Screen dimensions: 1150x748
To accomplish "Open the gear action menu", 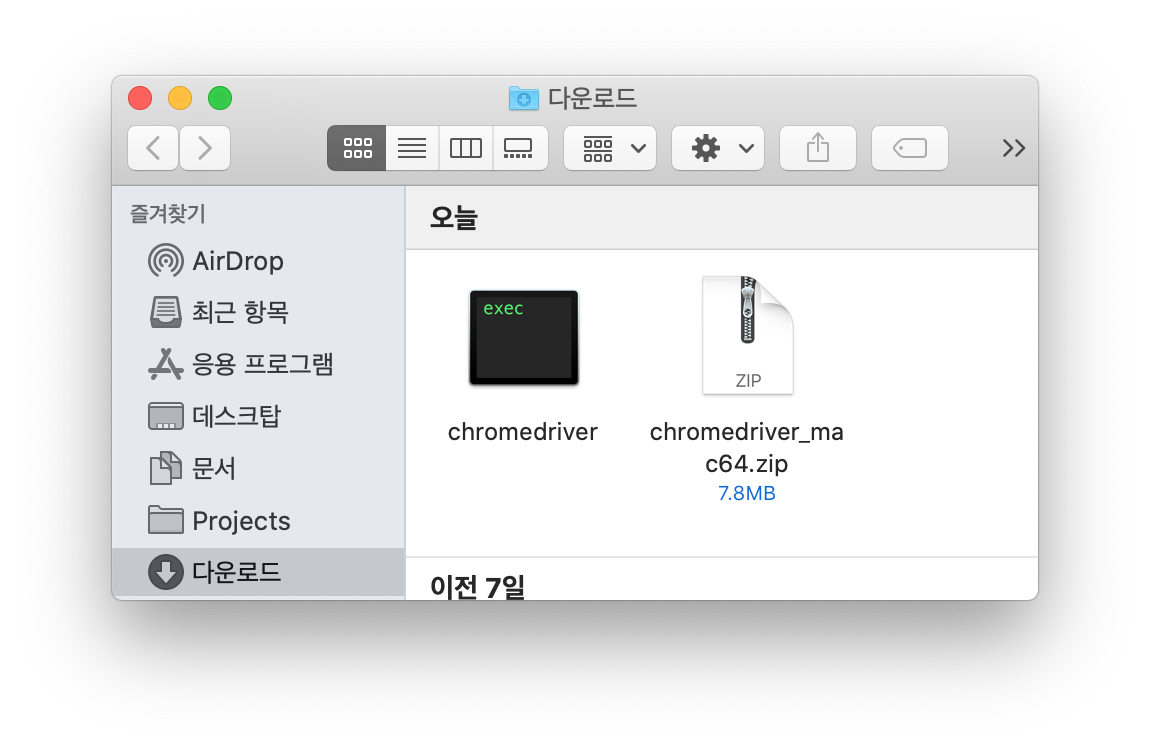I will [x=718, y=148].
